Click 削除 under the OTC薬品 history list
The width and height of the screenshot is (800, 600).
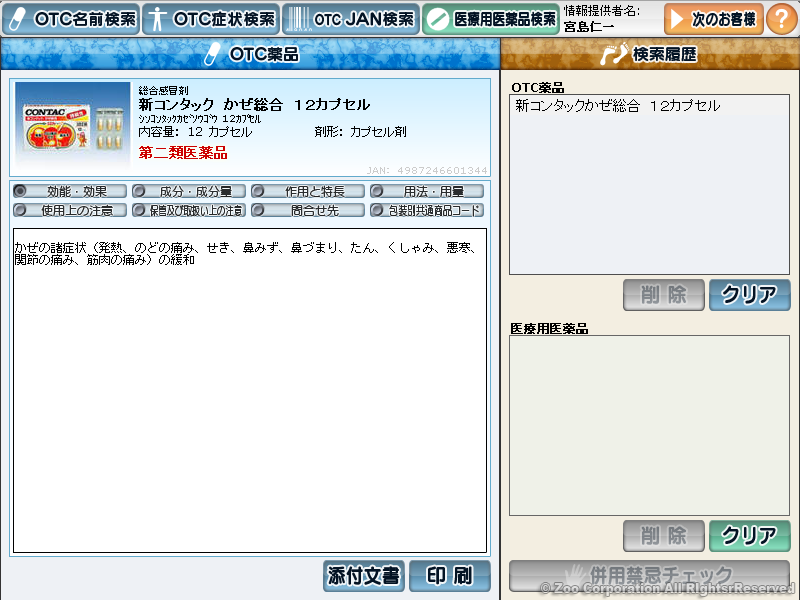click(x=663, y=294)
